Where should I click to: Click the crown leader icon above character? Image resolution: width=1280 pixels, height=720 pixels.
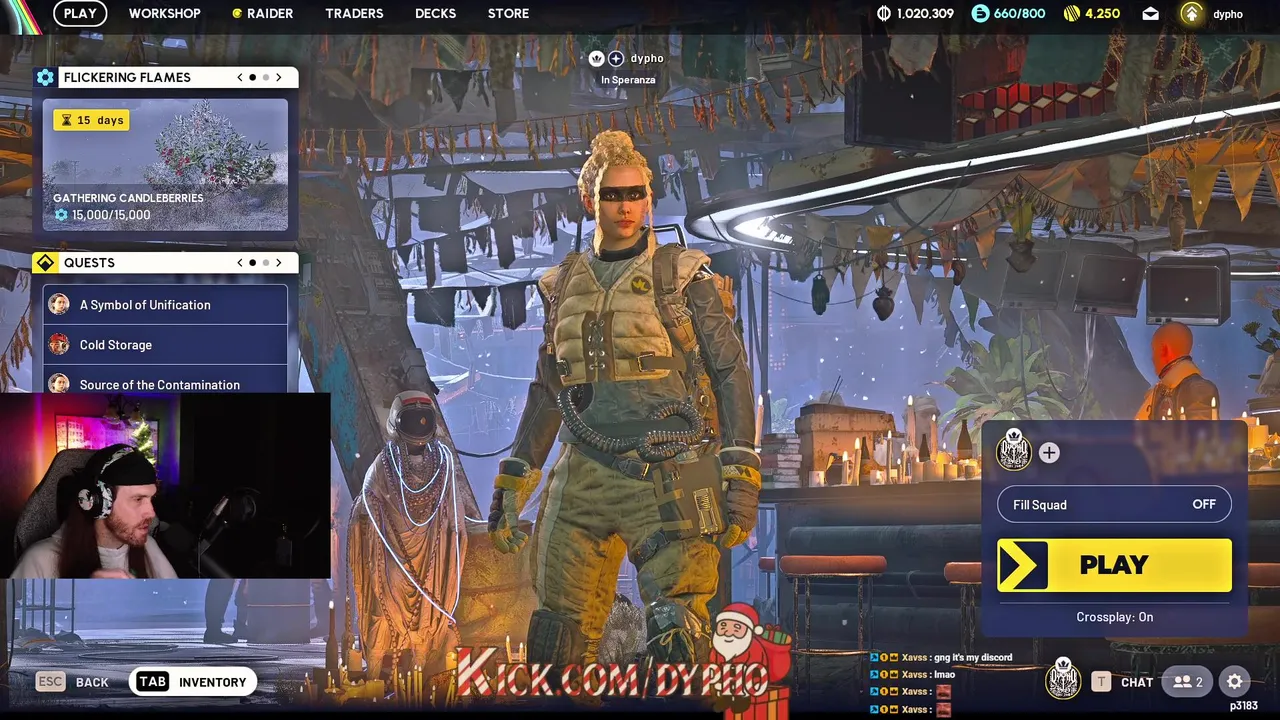coord(596,58)
